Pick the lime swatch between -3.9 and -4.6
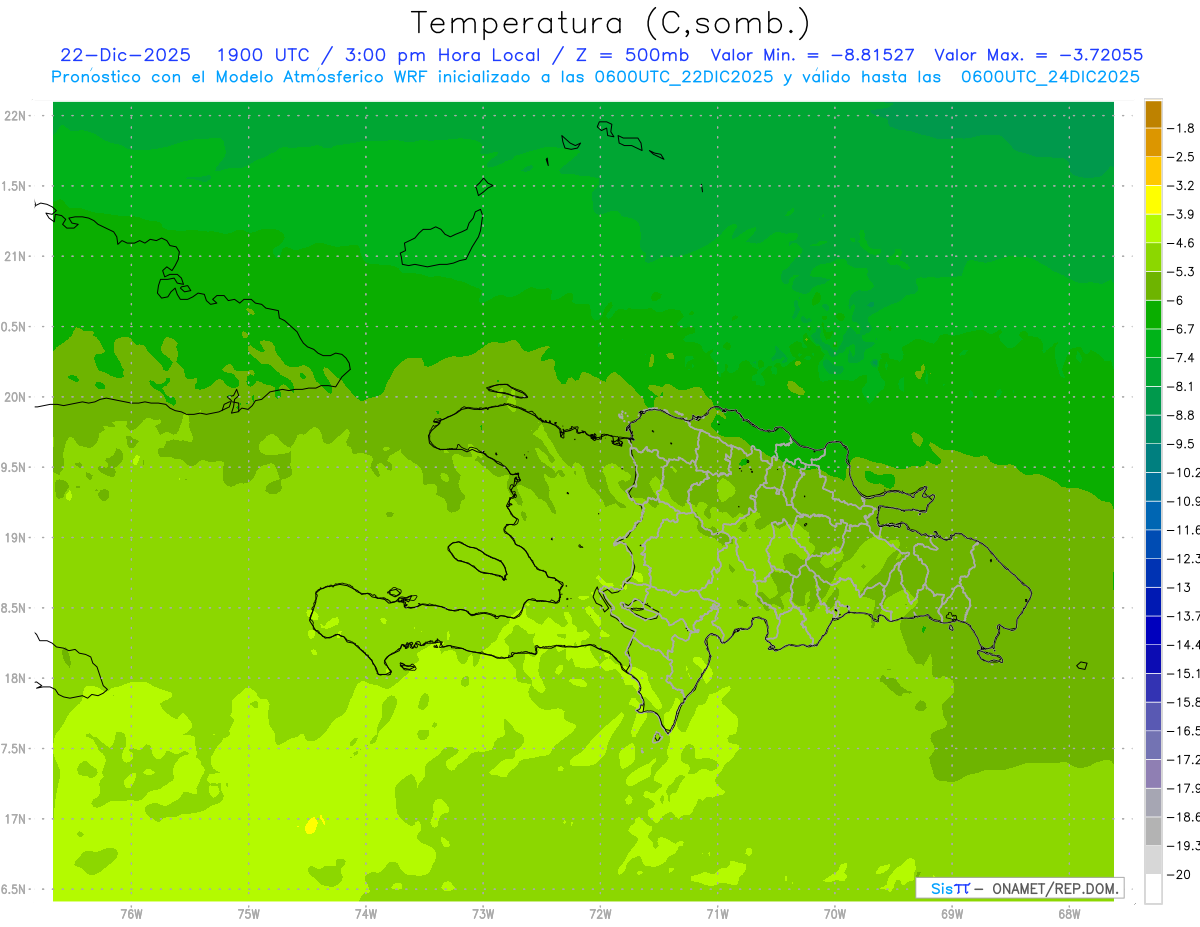The width and height of the screenshot is (1200, 927). 1153,229
